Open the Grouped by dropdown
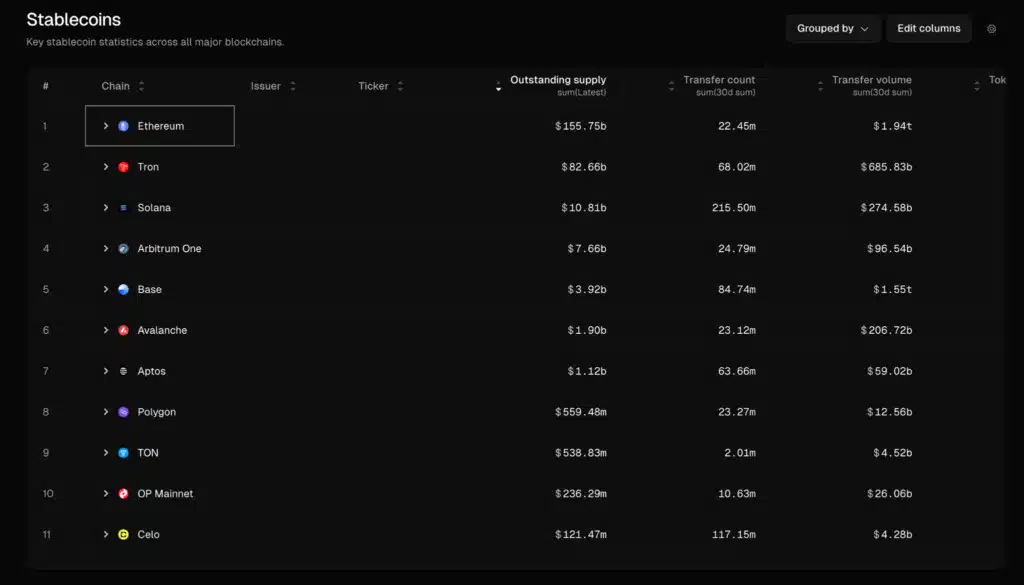1024x585 pixels. (x=833, y=28)
